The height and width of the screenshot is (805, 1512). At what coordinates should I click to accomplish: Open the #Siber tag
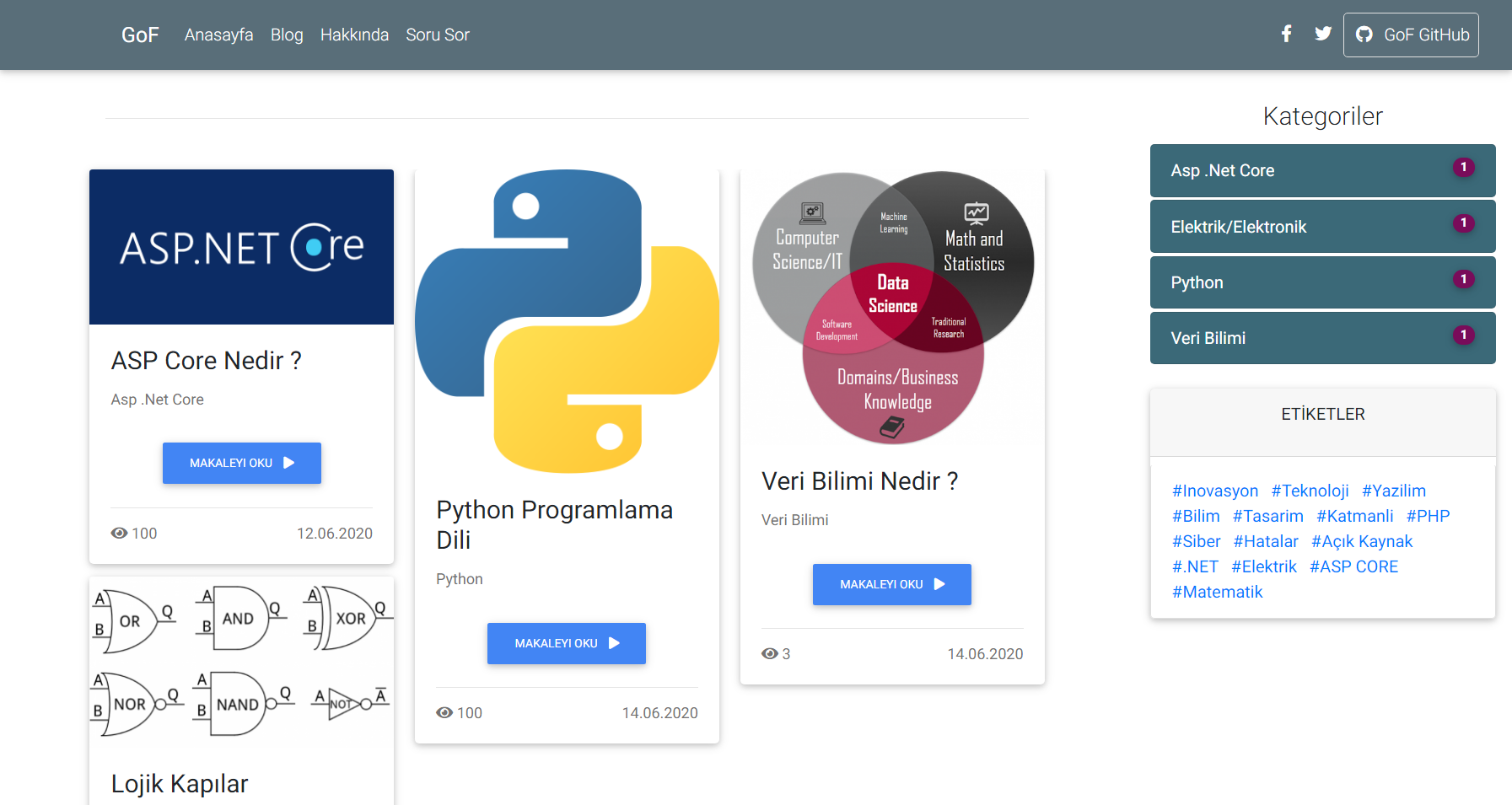point(1197,541)
